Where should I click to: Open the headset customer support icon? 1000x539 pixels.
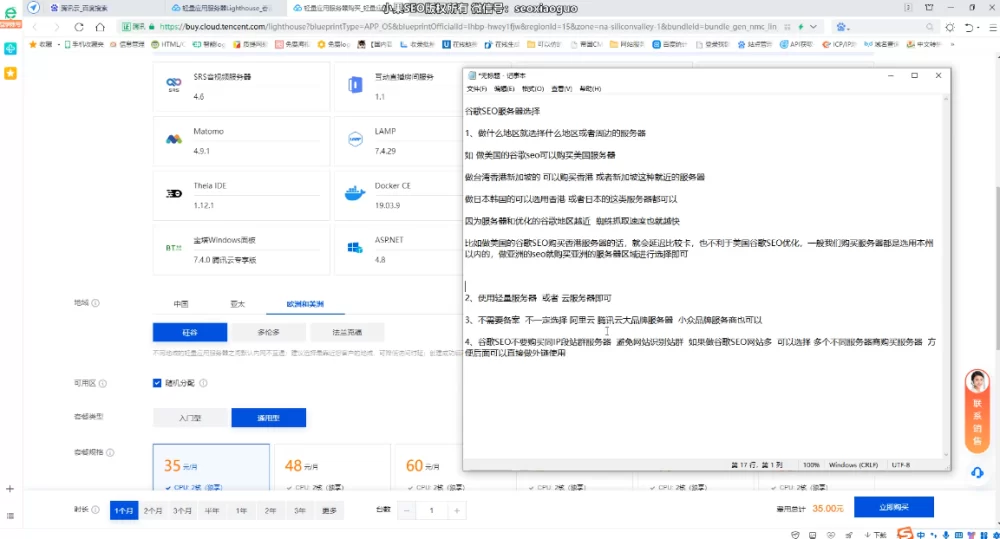point(977,472)
